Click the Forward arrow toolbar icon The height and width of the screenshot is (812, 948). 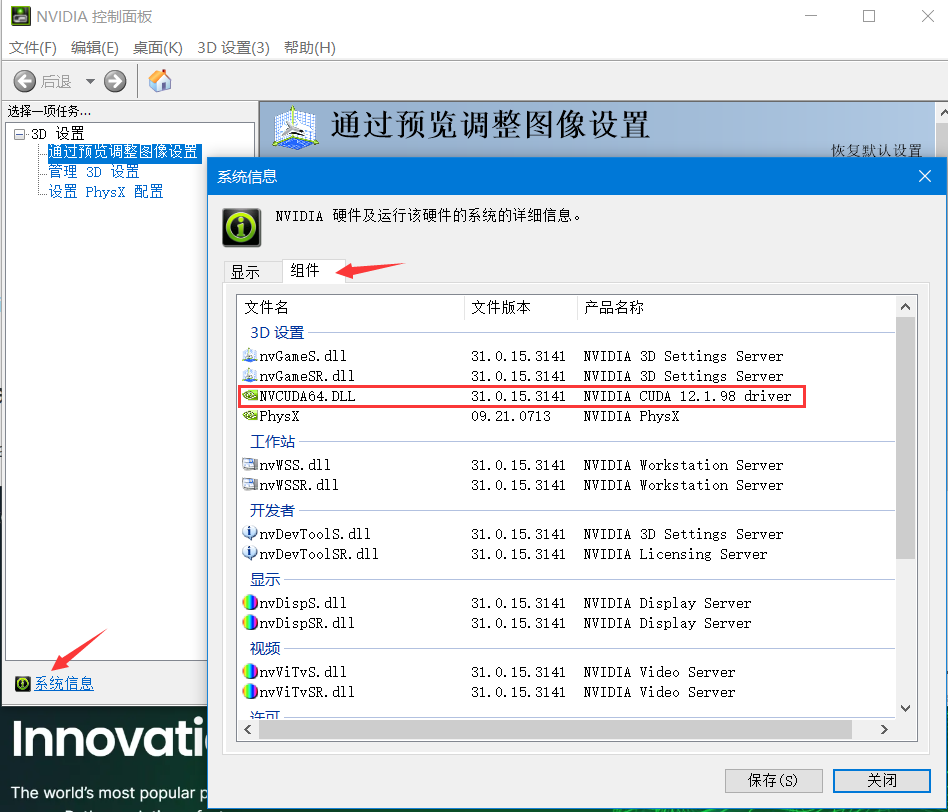(x=115, y=81)
